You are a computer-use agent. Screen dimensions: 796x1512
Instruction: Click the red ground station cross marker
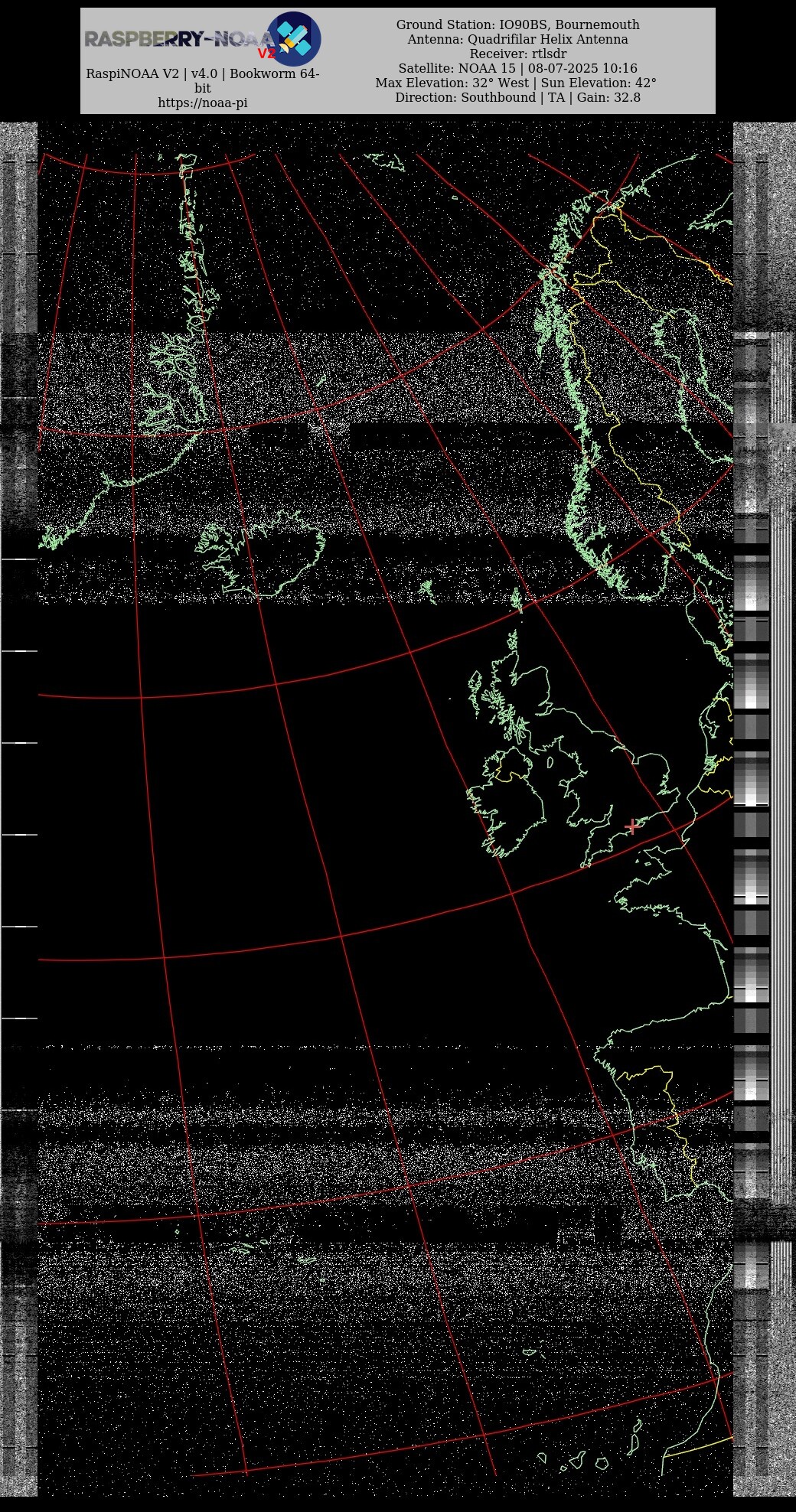632,826
